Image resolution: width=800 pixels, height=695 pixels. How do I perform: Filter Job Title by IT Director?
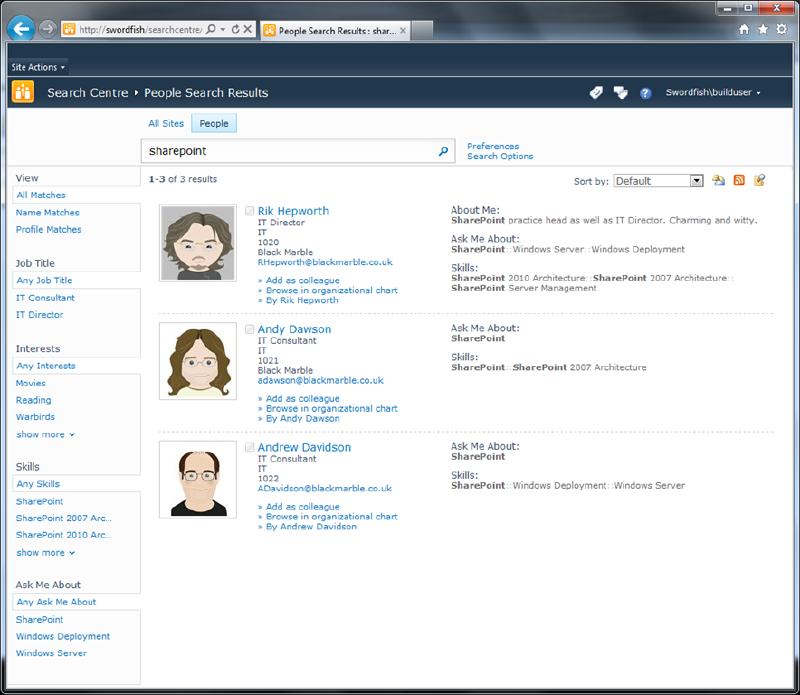click(39, 314)
